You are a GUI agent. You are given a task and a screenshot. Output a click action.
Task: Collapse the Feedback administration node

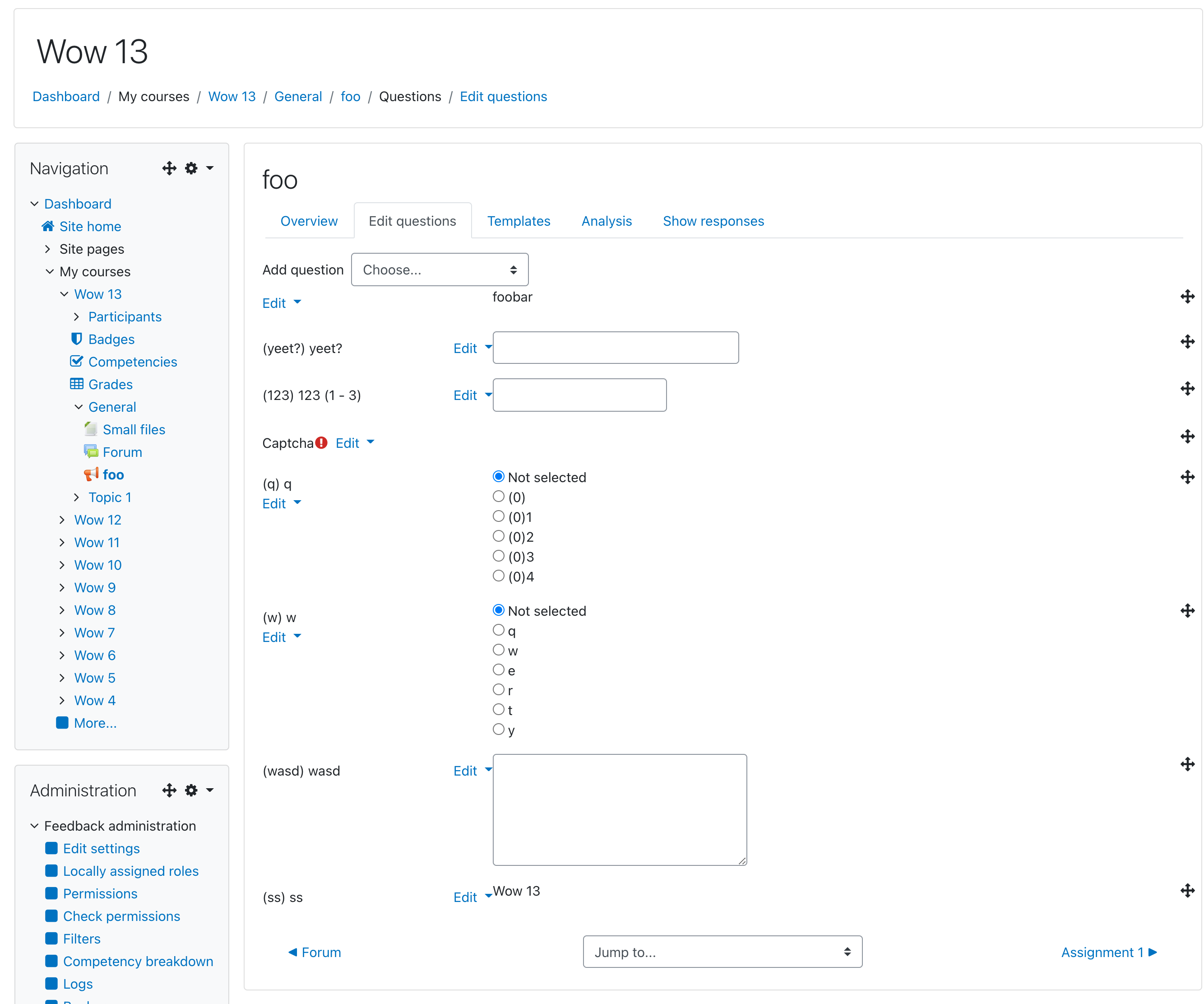click(34, 826)
